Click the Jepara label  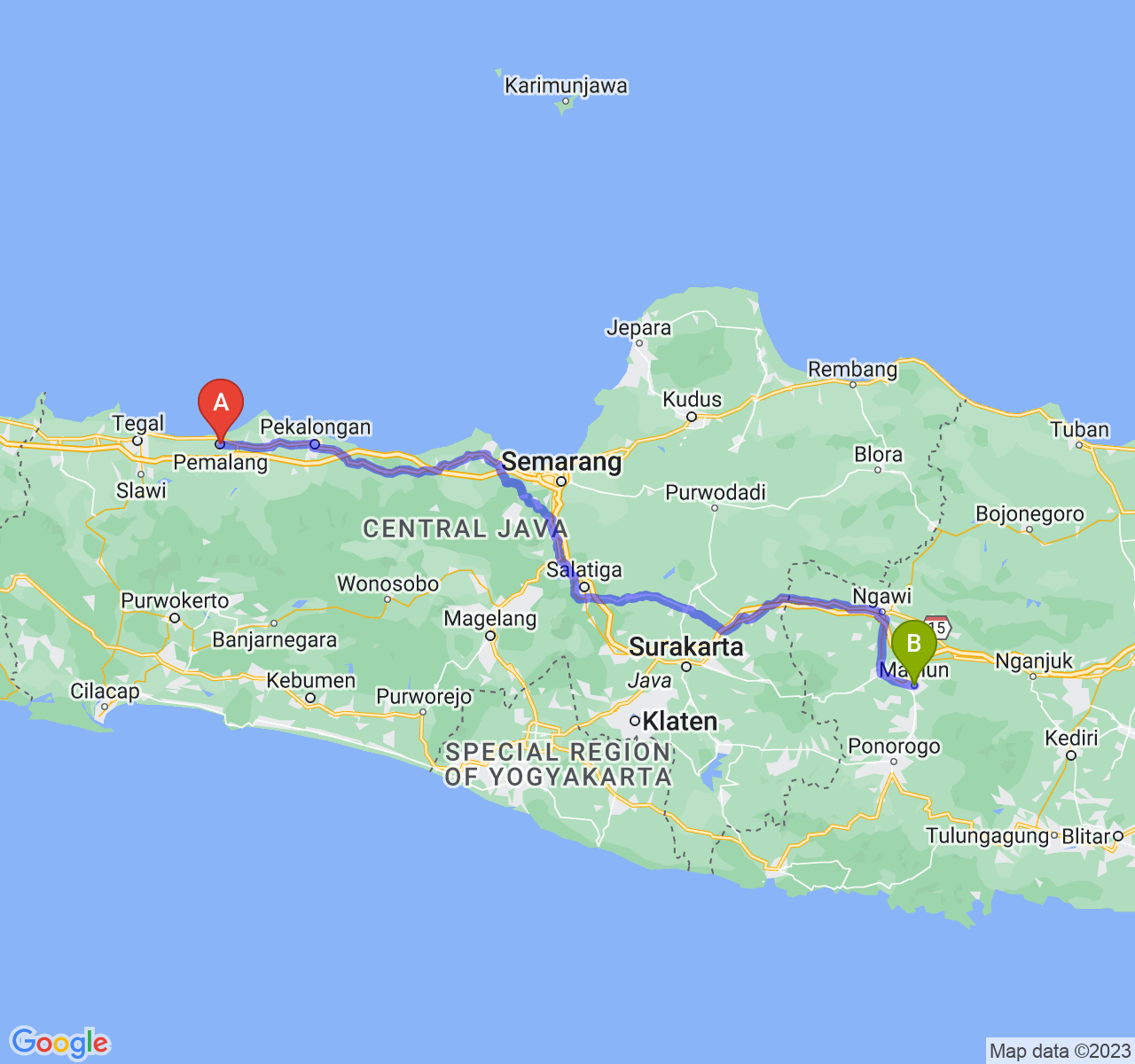pos(638,328)
